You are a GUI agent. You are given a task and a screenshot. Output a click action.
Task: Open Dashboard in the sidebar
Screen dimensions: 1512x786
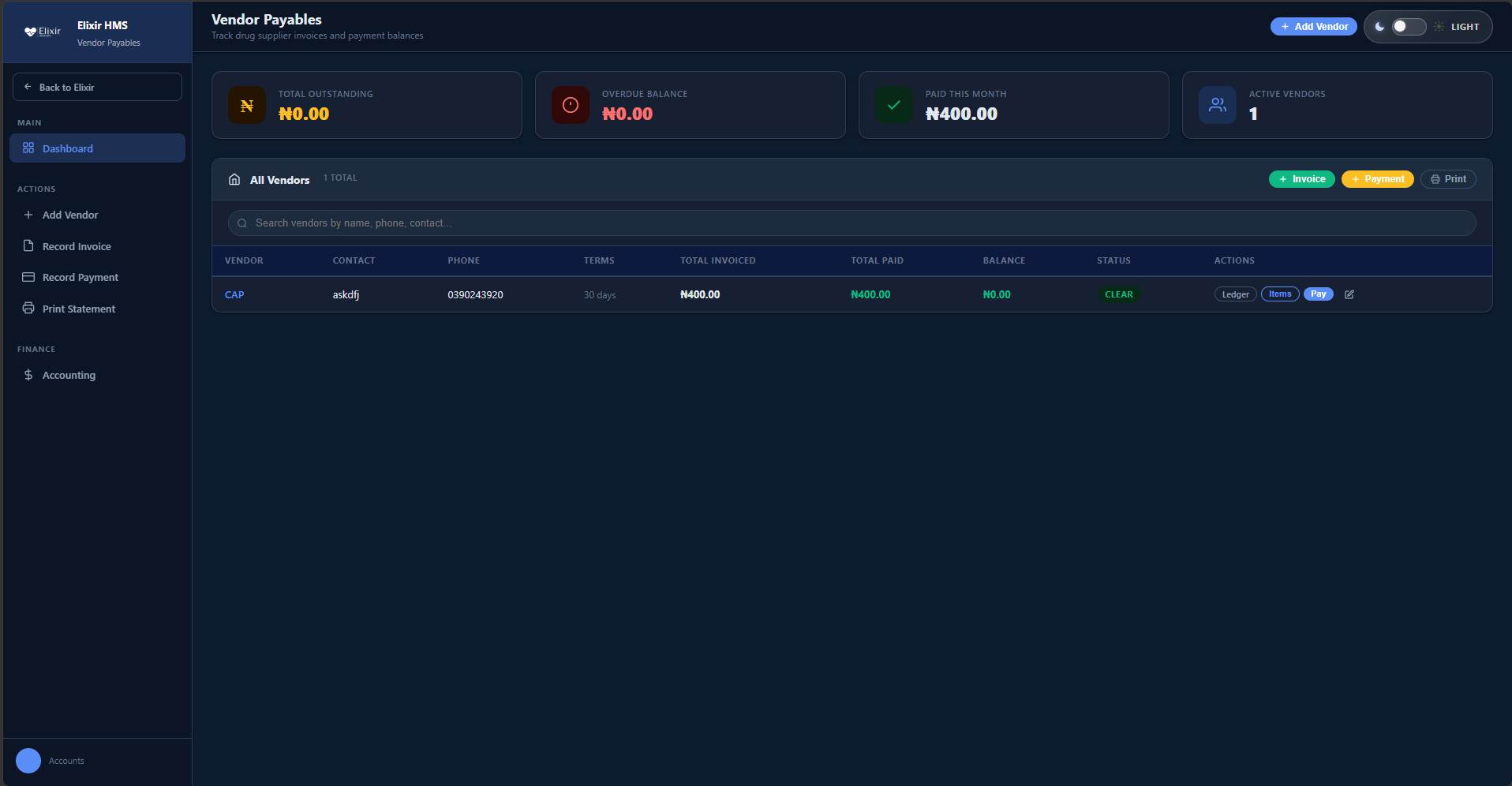click(97, 148)
